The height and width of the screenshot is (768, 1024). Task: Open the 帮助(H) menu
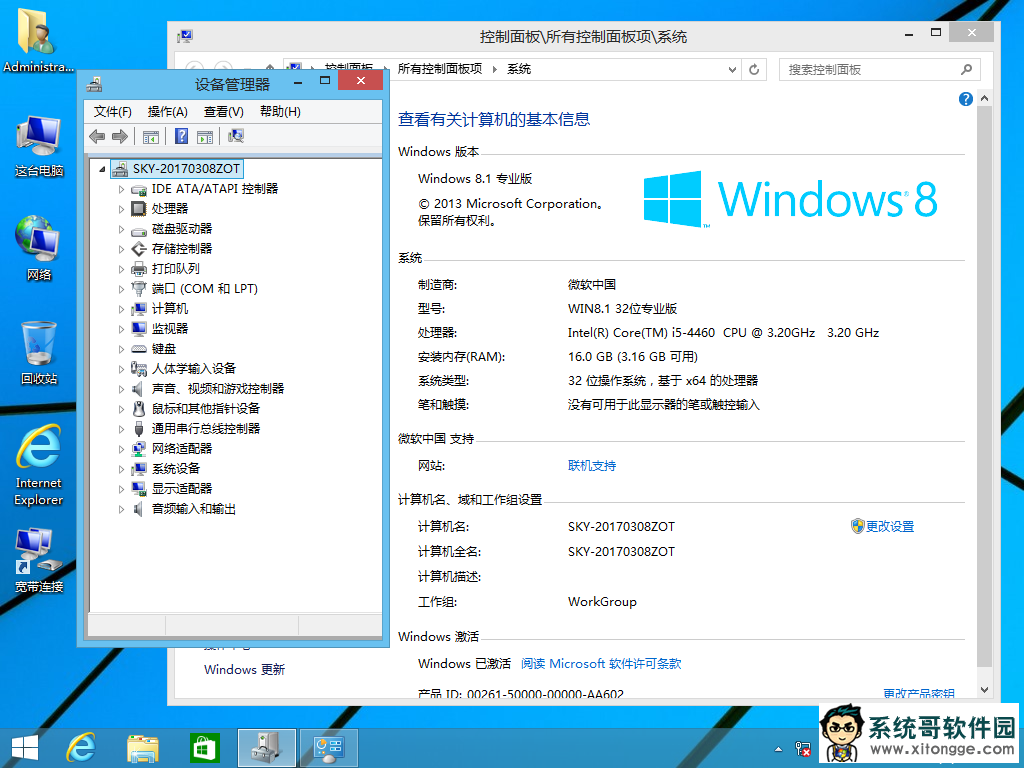click(x=280, y=112)
